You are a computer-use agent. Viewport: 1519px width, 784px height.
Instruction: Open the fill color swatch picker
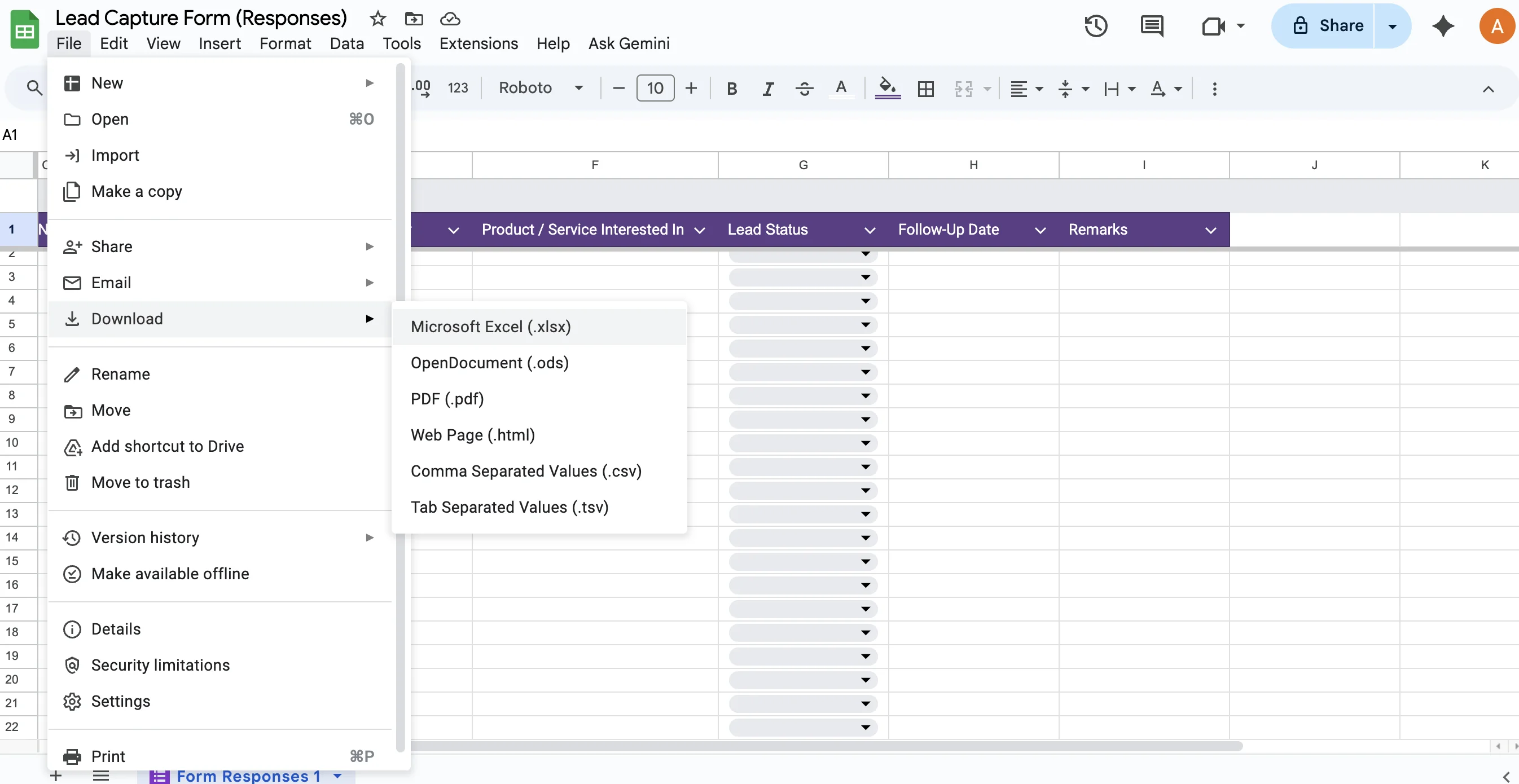(888, 89)
